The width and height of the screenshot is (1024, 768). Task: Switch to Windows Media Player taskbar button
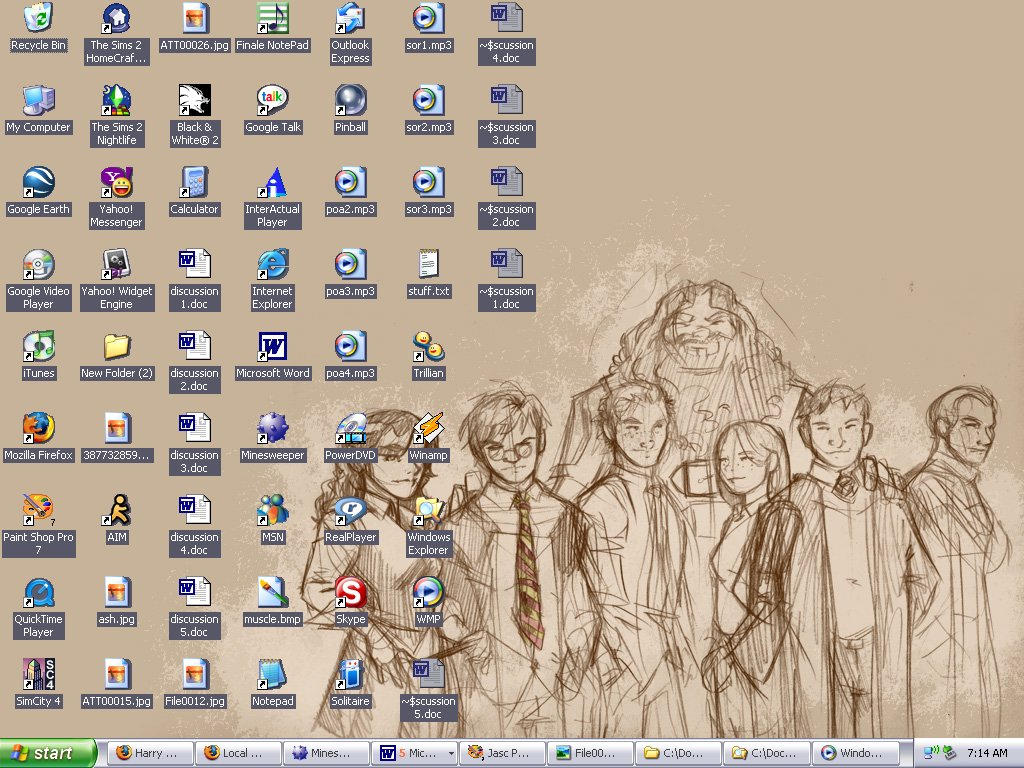click(x=856, y=753)
